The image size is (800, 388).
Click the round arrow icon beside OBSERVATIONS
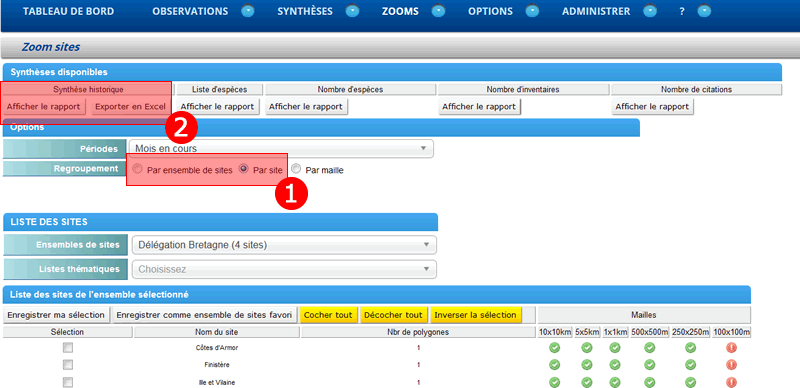tap(248, 11)
